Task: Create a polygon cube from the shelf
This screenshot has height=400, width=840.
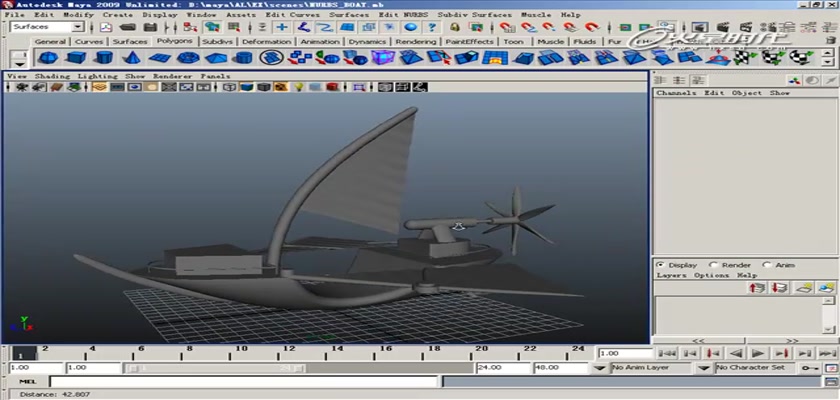Action: (x=76, y=57)
